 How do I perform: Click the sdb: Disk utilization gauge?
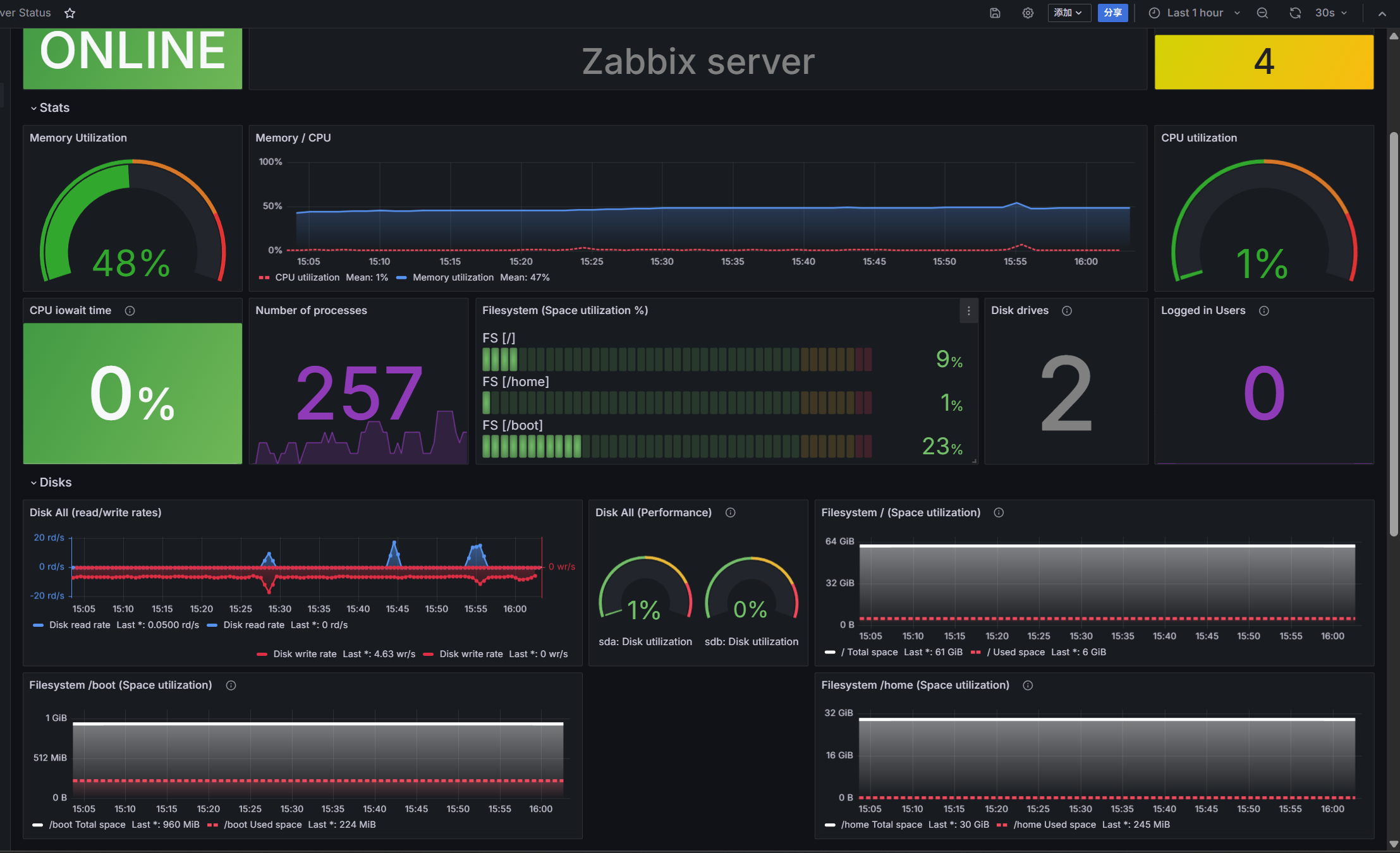(x=752, y=589)
